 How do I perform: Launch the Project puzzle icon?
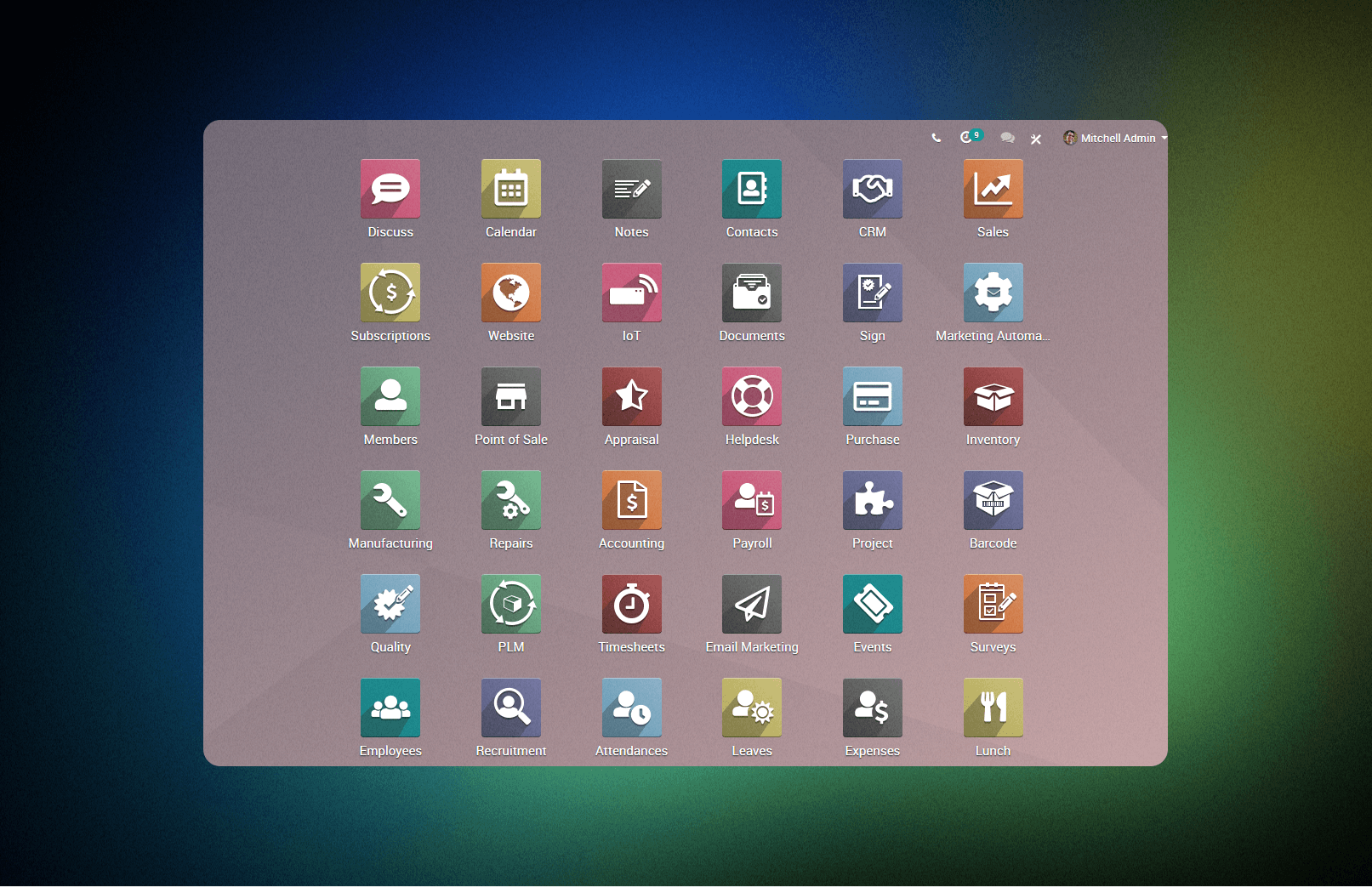pos(873,500)
